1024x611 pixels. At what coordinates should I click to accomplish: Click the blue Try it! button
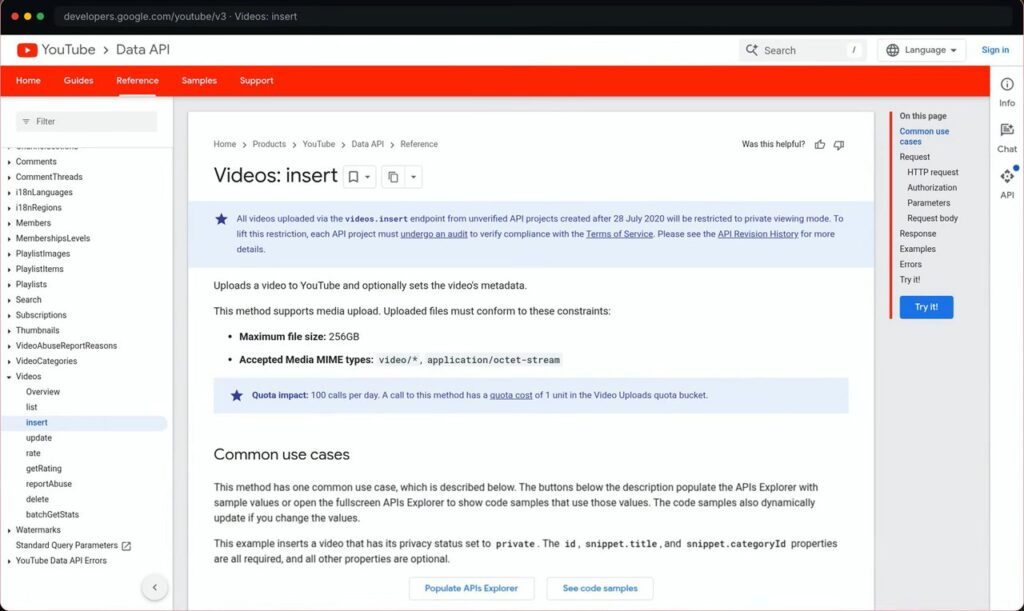[926, 307]
